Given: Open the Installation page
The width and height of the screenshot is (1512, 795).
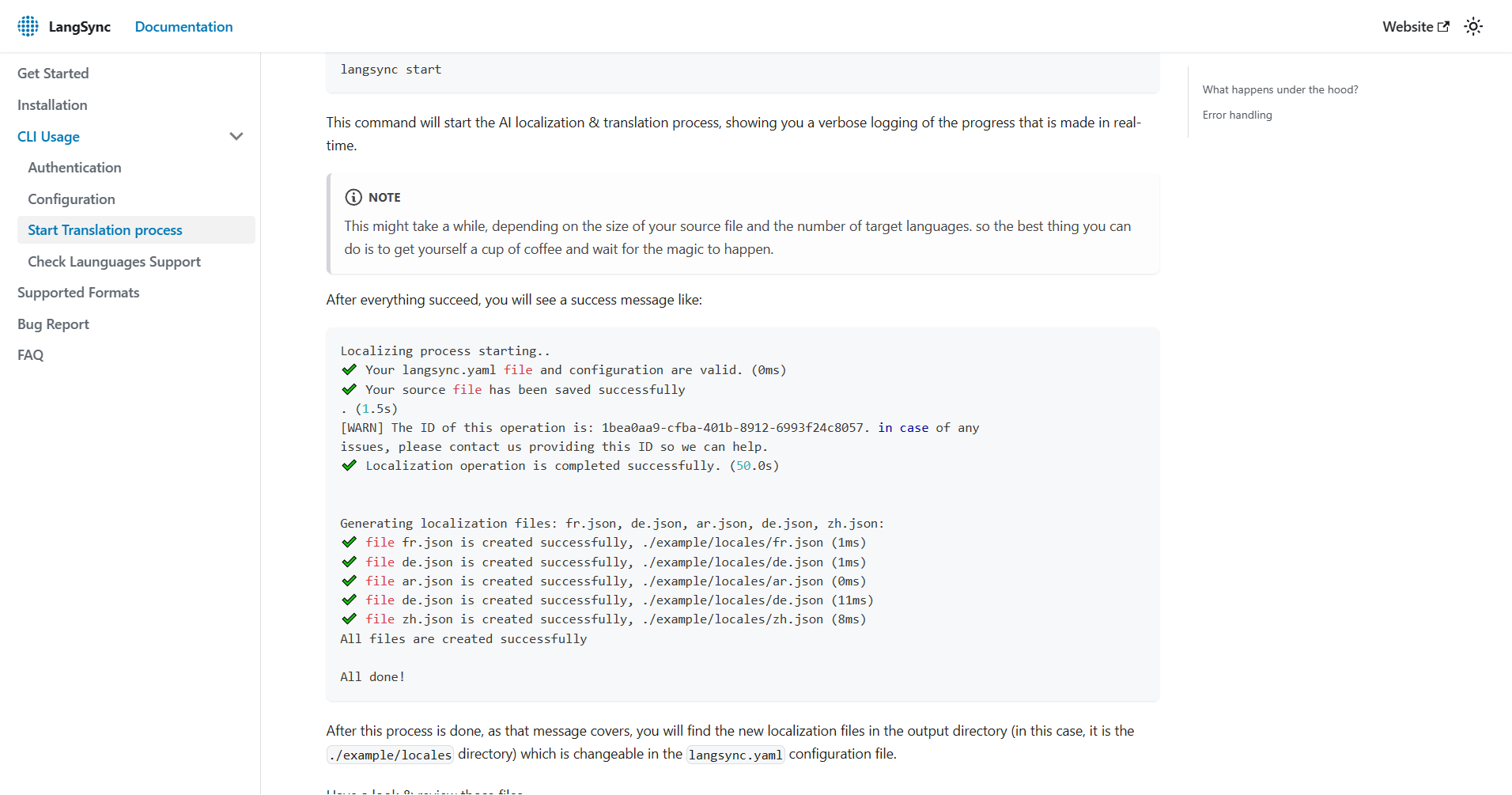Looking at the screenshot, I should point(52,105).
